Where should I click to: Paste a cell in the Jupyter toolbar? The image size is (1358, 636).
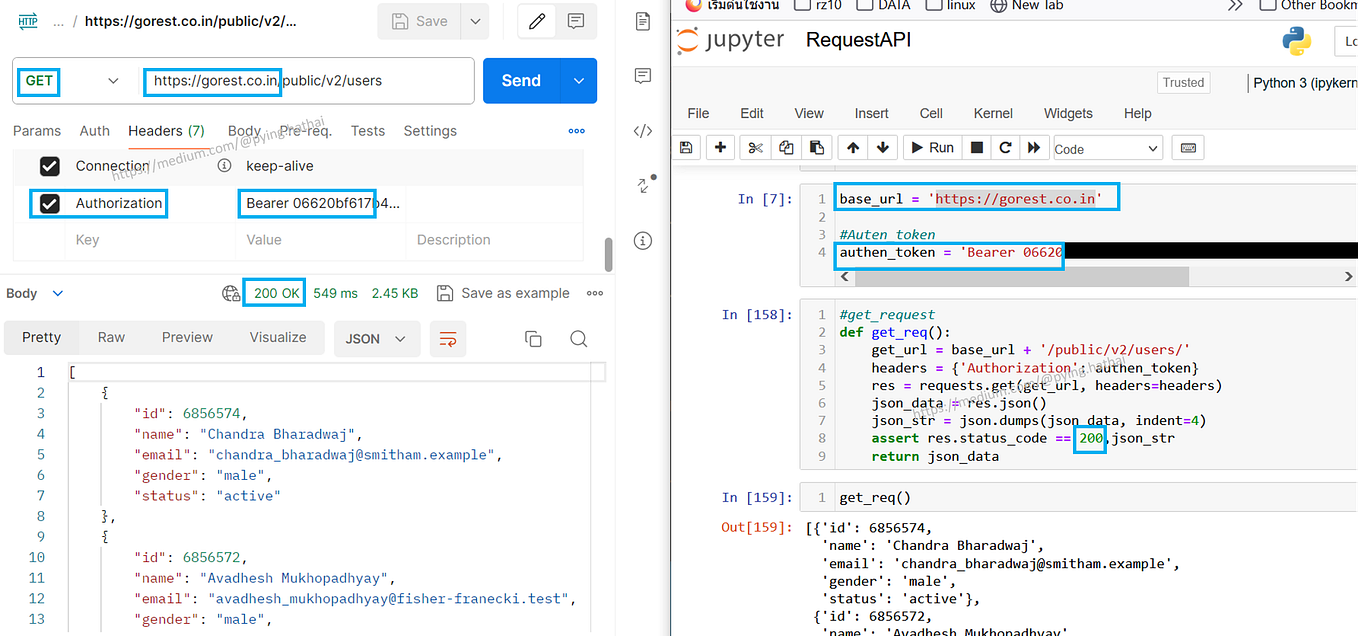click(x=819, y=147)
